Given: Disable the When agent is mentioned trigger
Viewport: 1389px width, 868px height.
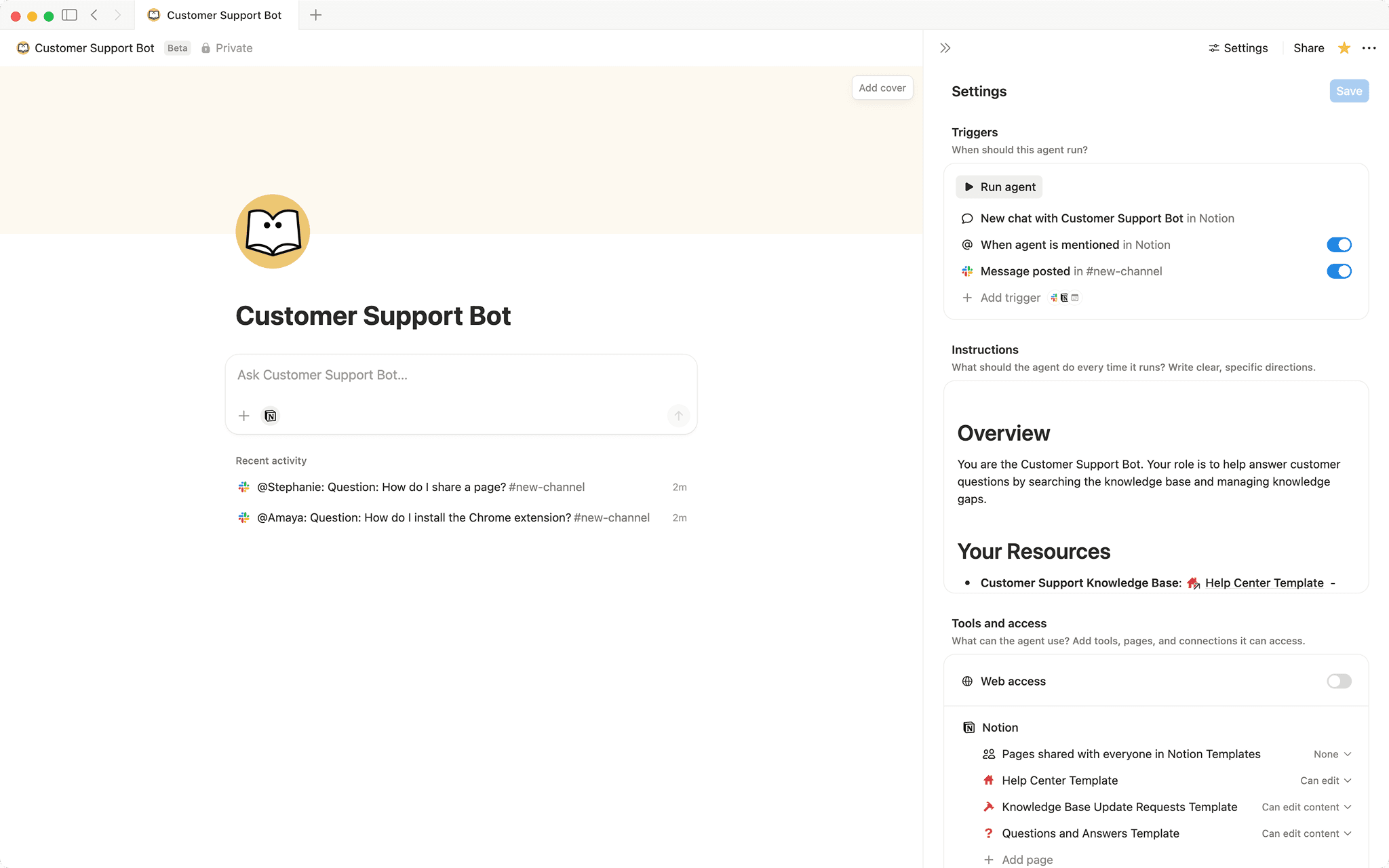Looking at the screenshot, I should point(1339,245).
